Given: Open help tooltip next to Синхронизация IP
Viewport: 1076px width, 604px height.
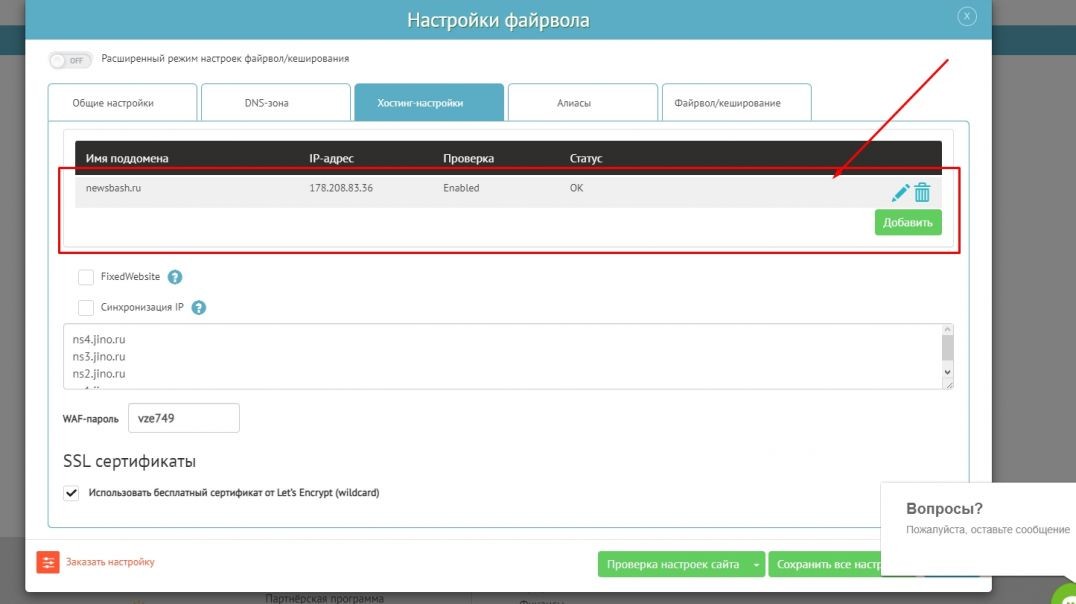Looking at the screenshot, I should [x=198, y=308].
